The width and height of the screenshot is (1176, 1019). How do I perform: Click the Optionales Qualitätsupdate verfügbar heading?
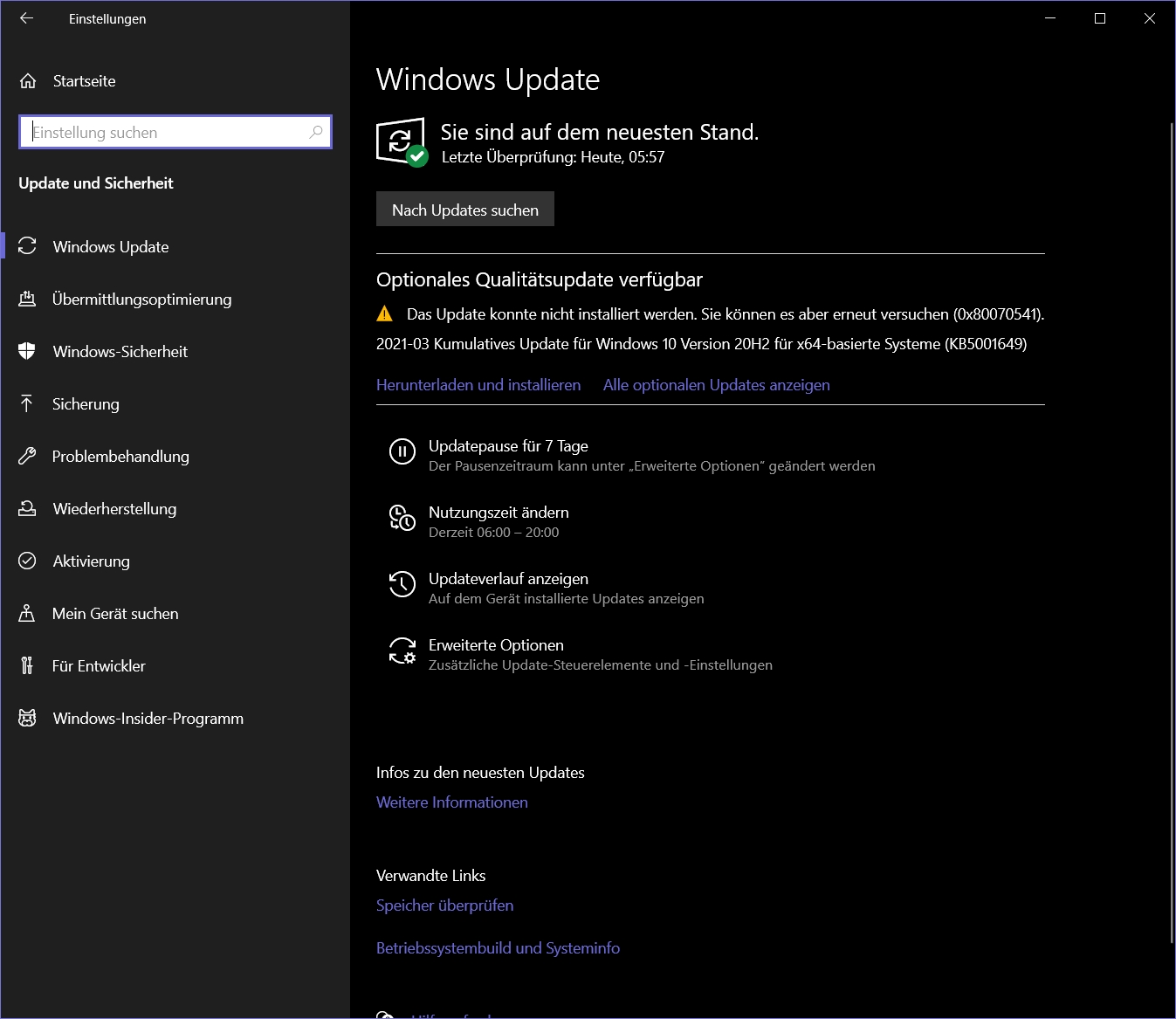pos(540,279)
